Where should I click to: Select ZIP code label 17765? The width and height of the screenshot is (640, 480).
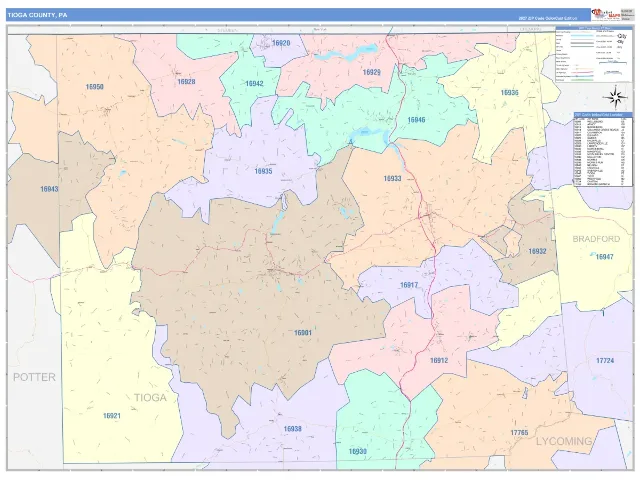click(519, 433)
